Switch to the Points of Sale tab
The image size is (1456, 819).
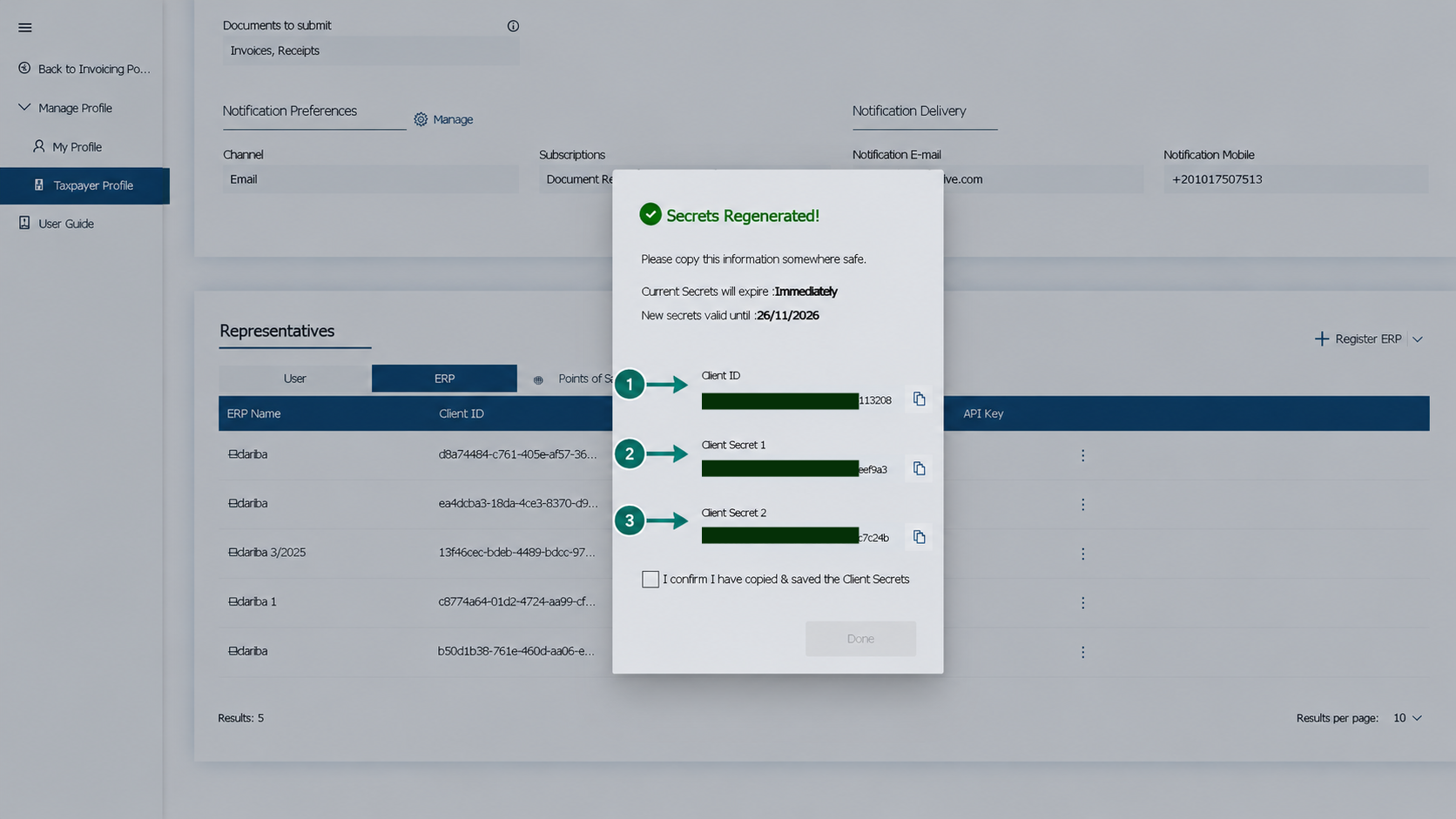pyautogui.click(x=571, y=379)
